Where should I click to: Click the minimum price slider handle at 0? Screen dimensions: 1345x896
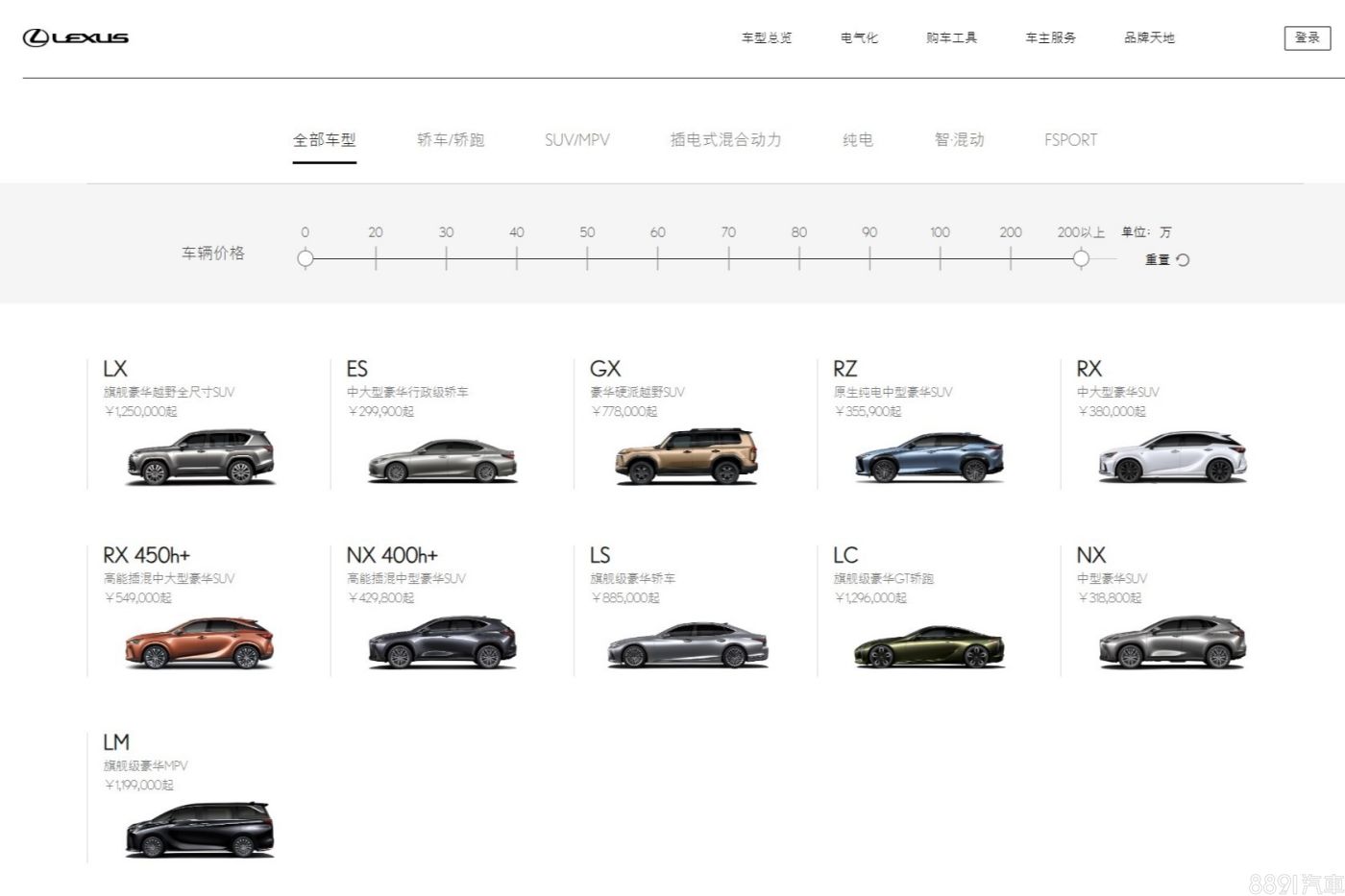(x=306, y=258)
